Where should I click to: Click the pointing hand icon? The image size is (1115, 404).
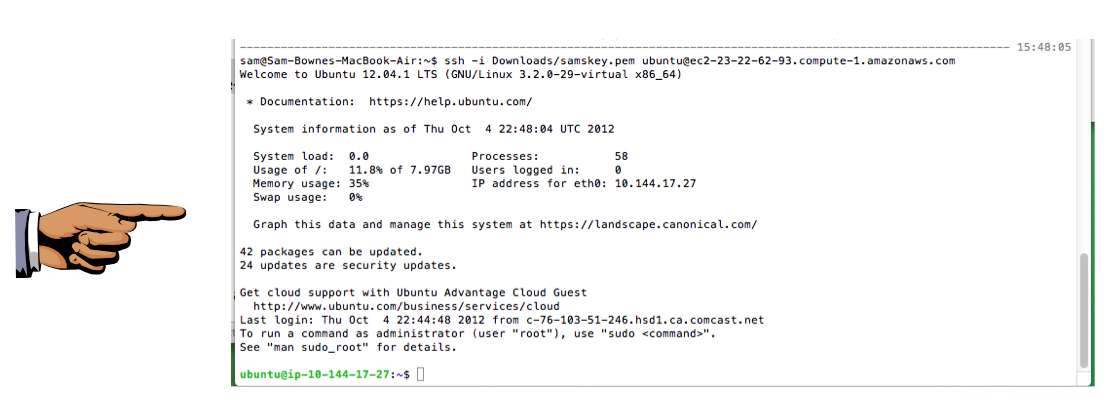100,238
